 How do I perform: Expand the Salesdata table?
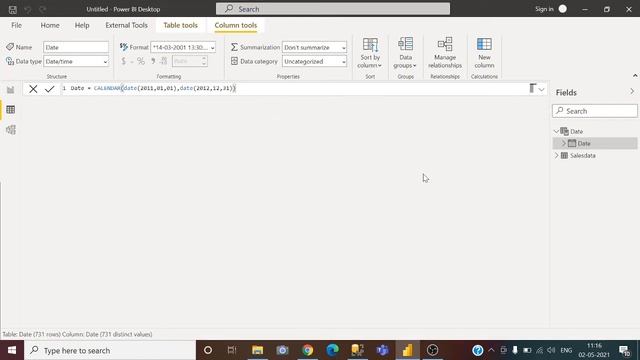pos(556,156)
